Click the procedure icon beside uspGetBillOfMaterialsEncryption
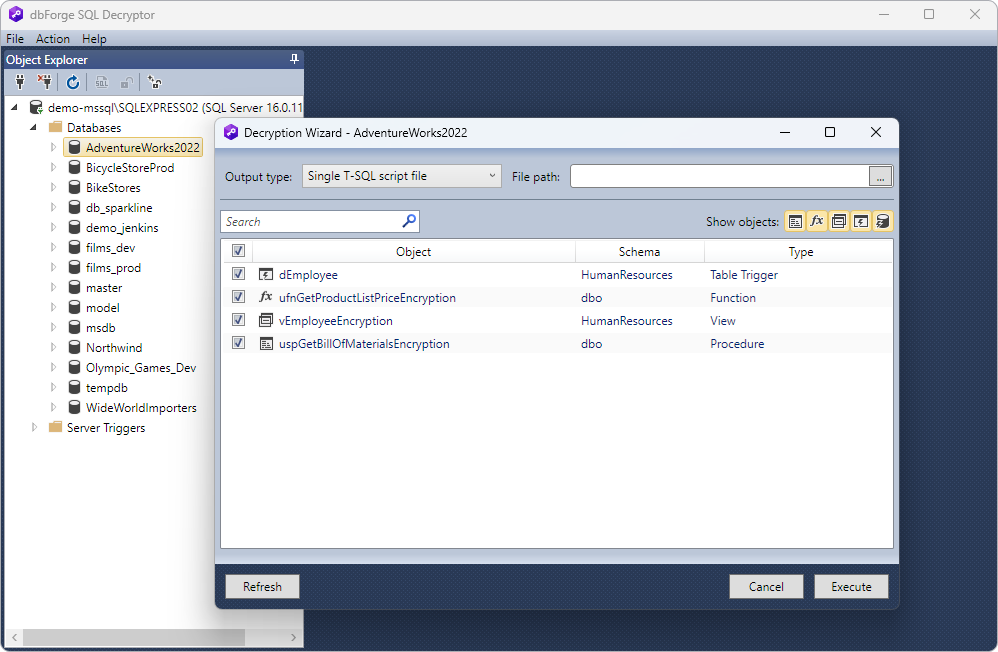 (265, 343)
